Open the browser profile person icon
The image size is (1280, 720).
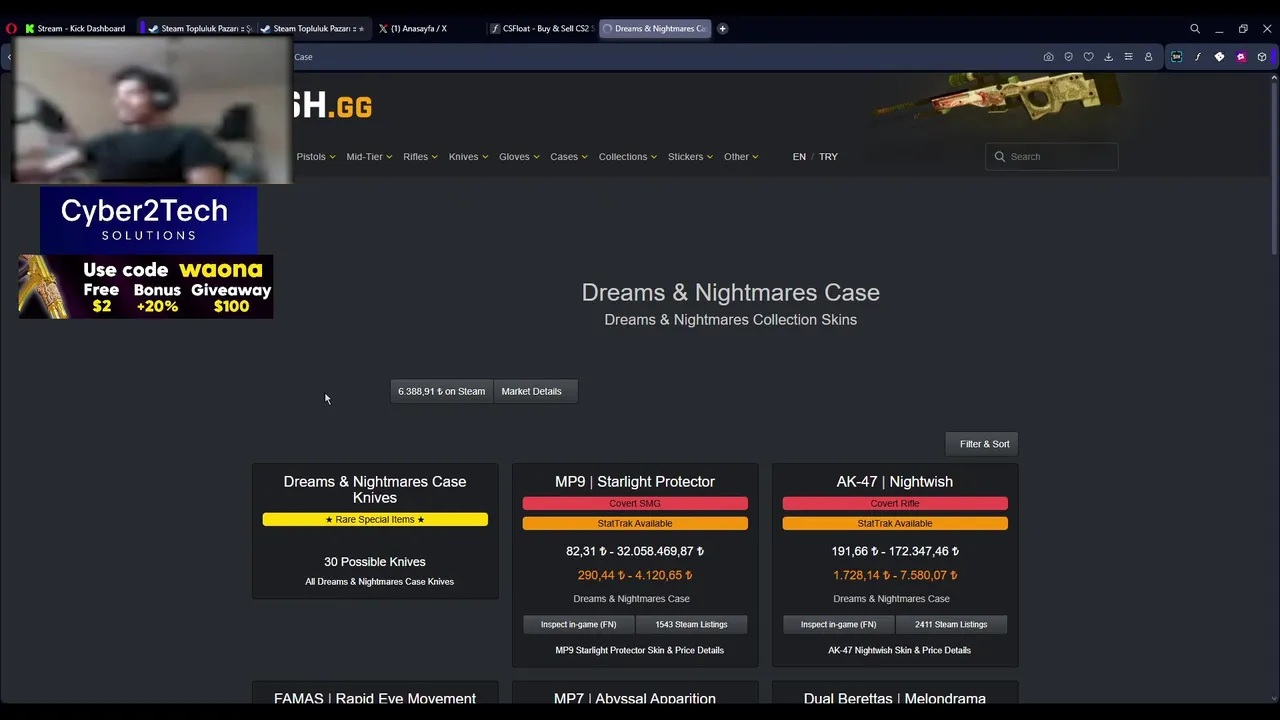tap(1148, 57)
